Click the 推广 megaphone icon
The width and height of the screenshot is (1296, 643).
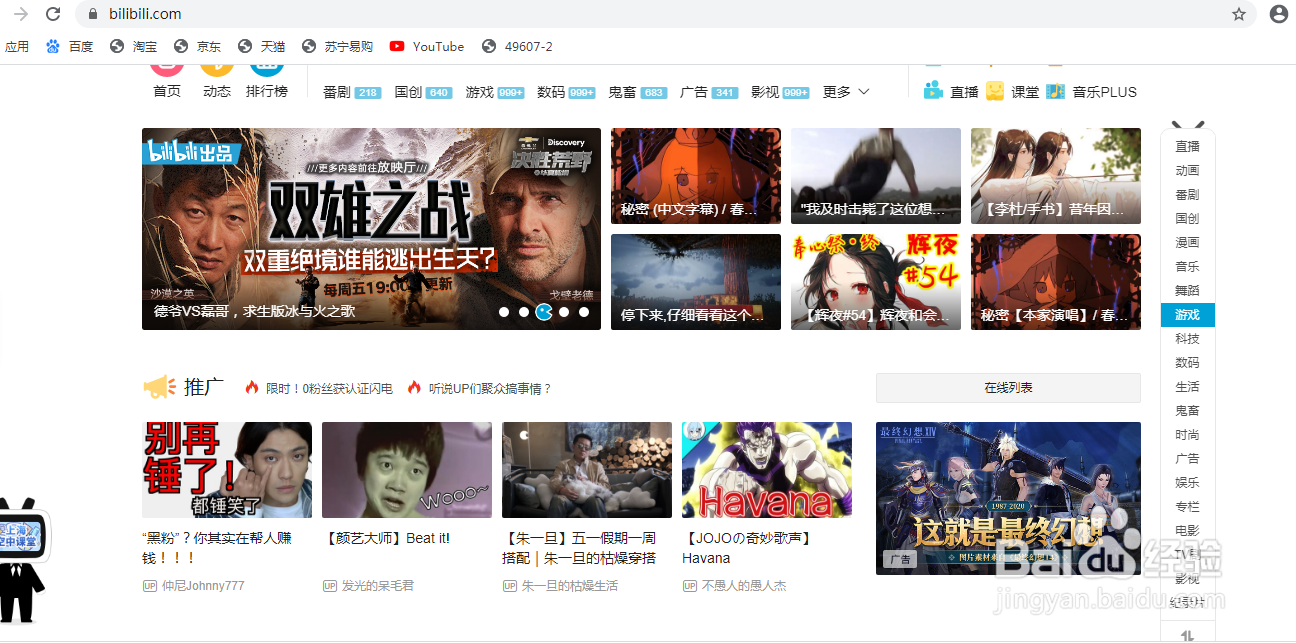pyautogui.click(x=158, y=387)
